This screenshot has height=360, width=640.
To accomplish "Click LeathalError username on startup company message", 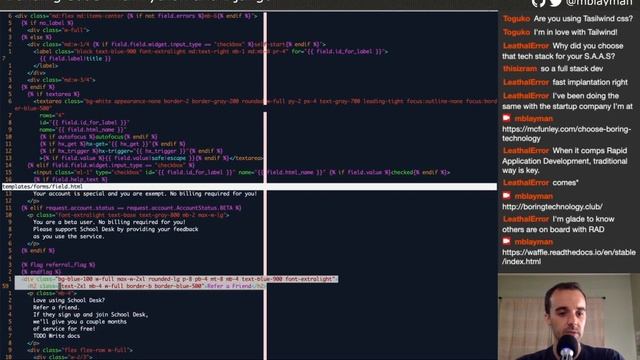I will [x=526, y=96].
